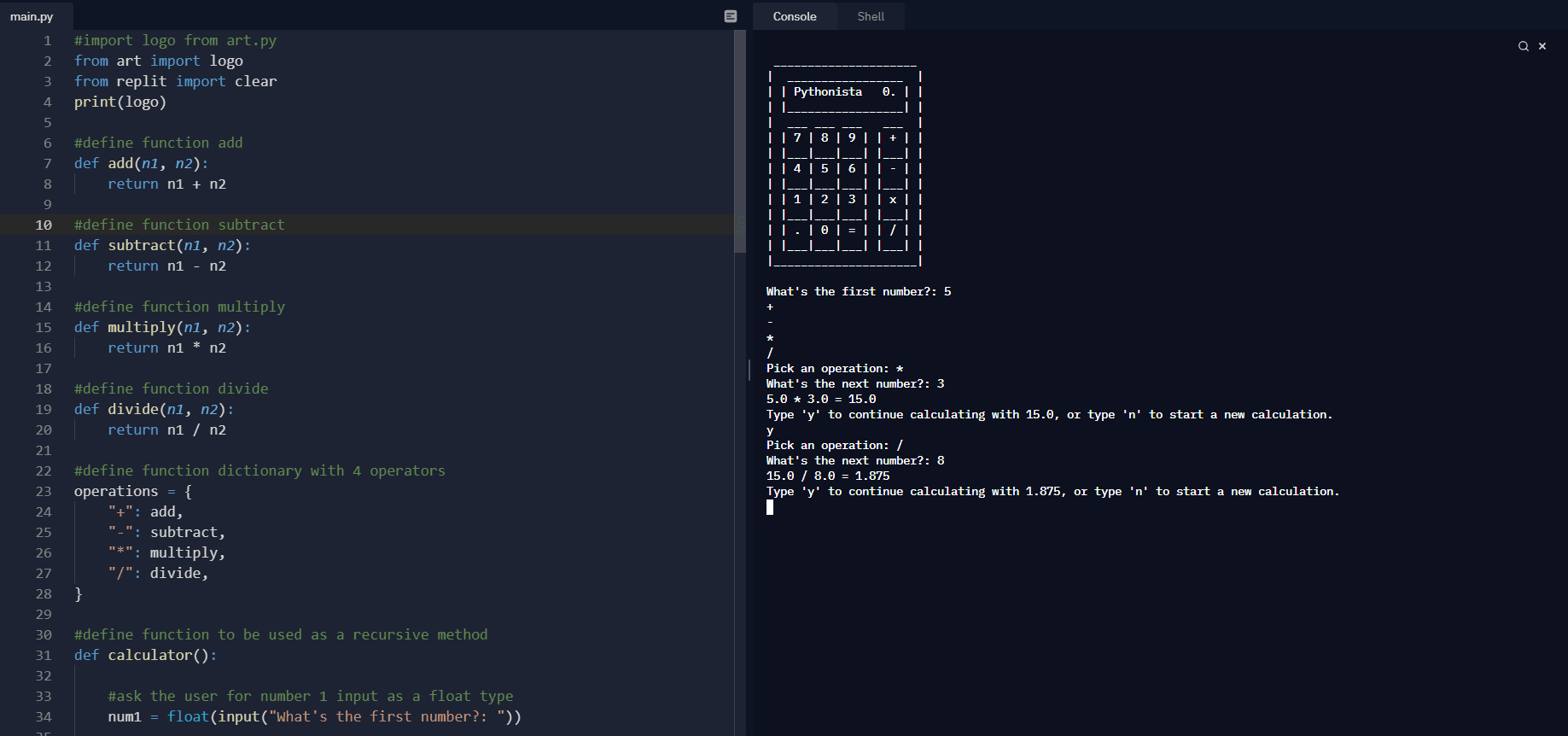Viewport: 1568px width, 736px height.
Task: Place cursor on 'def add(n1, n2):' line
Action: (x=141, y=163)
